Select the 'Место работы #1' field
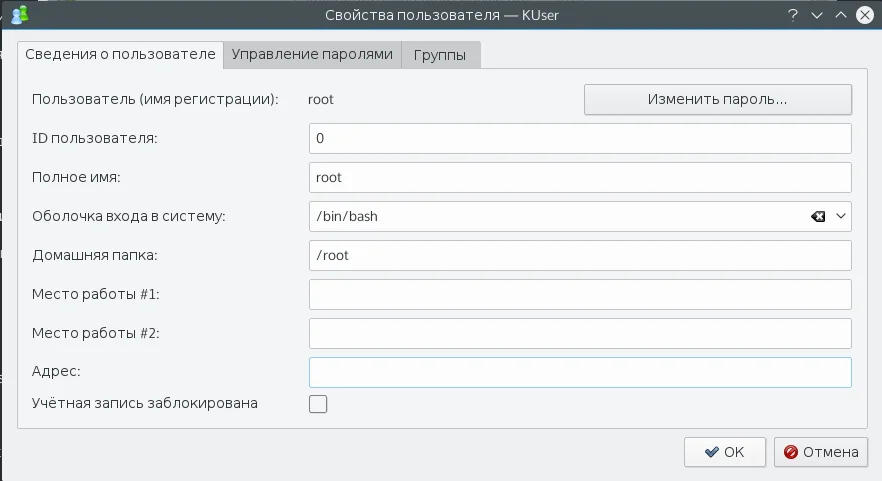 (x=580, y=294)
